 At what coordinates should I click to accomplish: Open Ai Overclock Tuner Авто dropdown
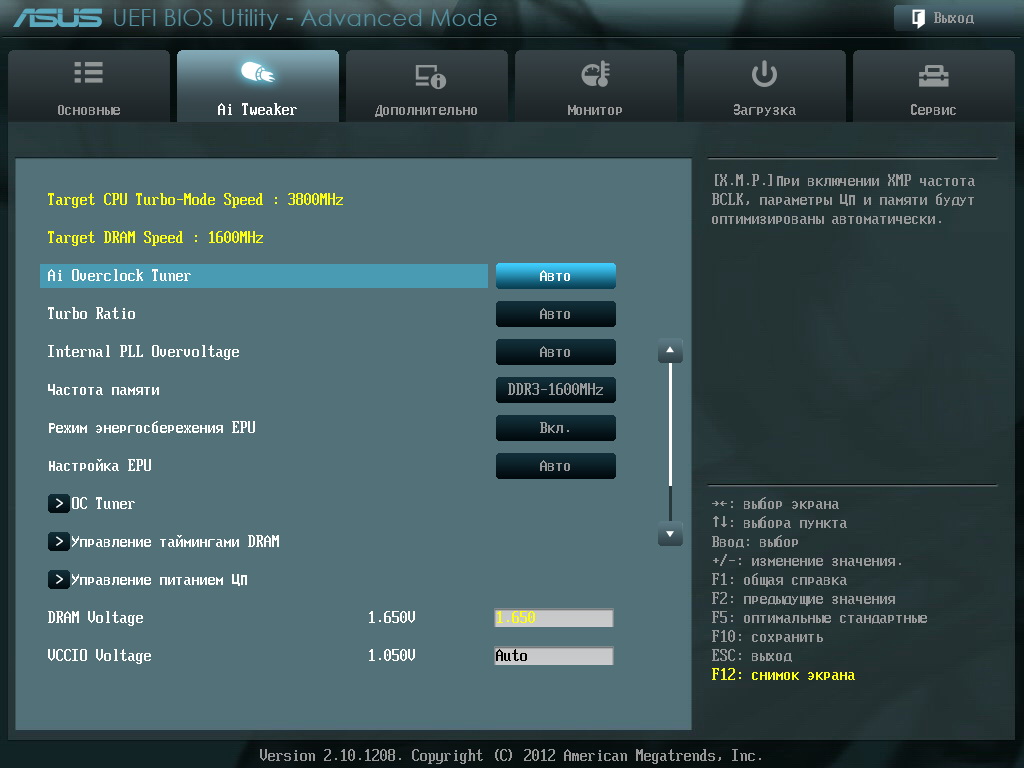point(556,276)
